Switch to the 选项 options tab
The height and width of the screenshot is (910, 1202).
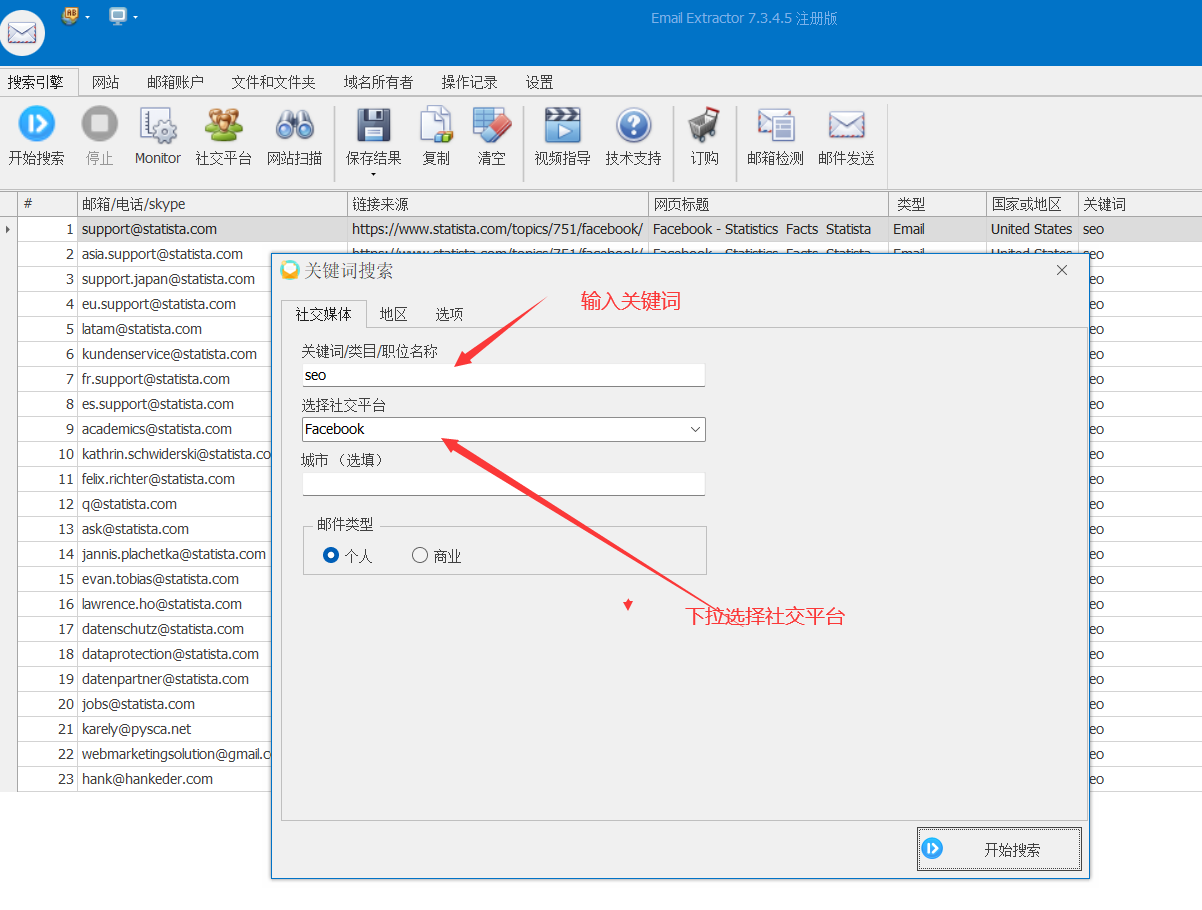pyautogui.click(x=448, y=313)
